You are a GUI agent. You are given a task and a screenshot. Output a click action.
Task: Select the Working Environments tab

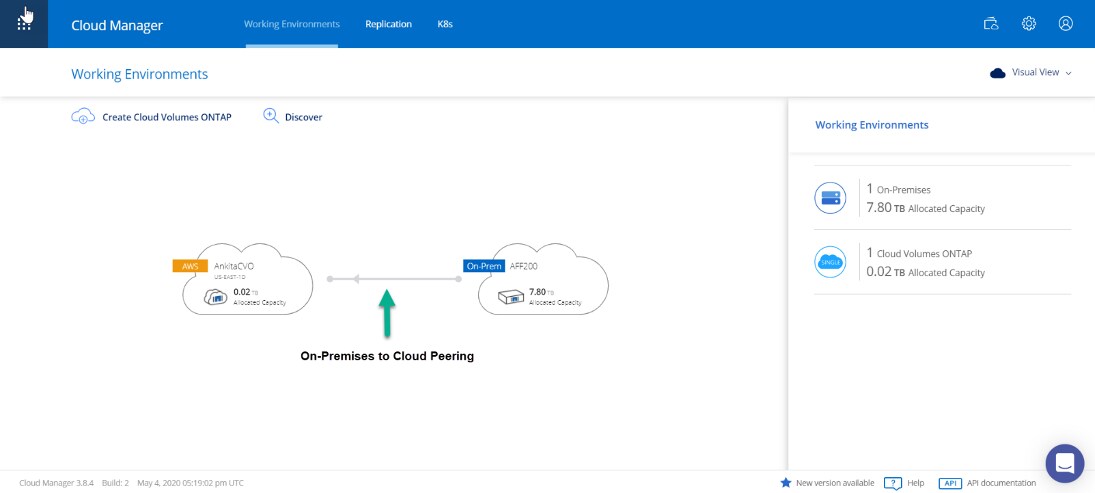[291, 24]
